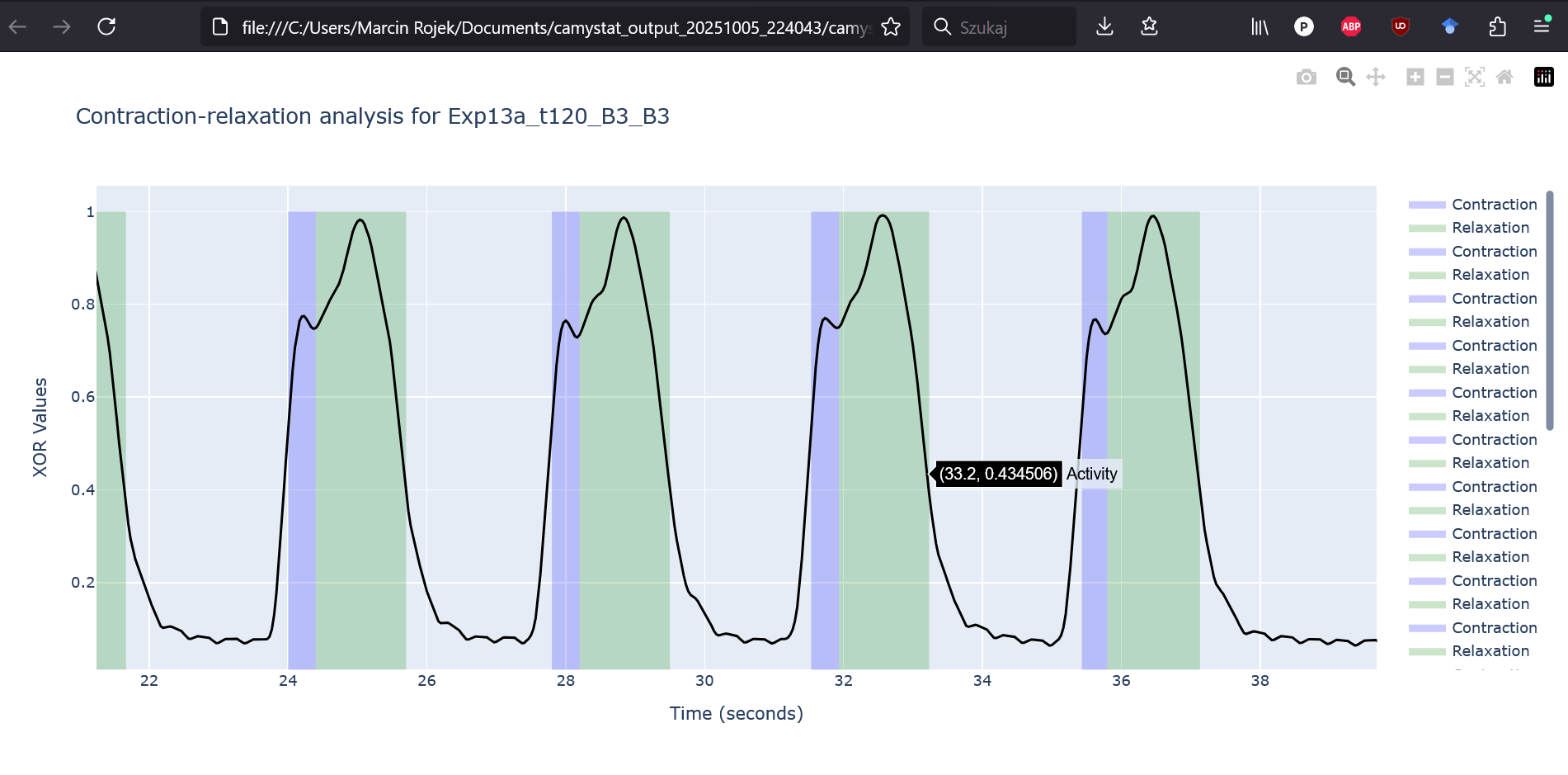Click the purple contraction band at 24 seconds
Screen dimensions: 1568x775
302,440
